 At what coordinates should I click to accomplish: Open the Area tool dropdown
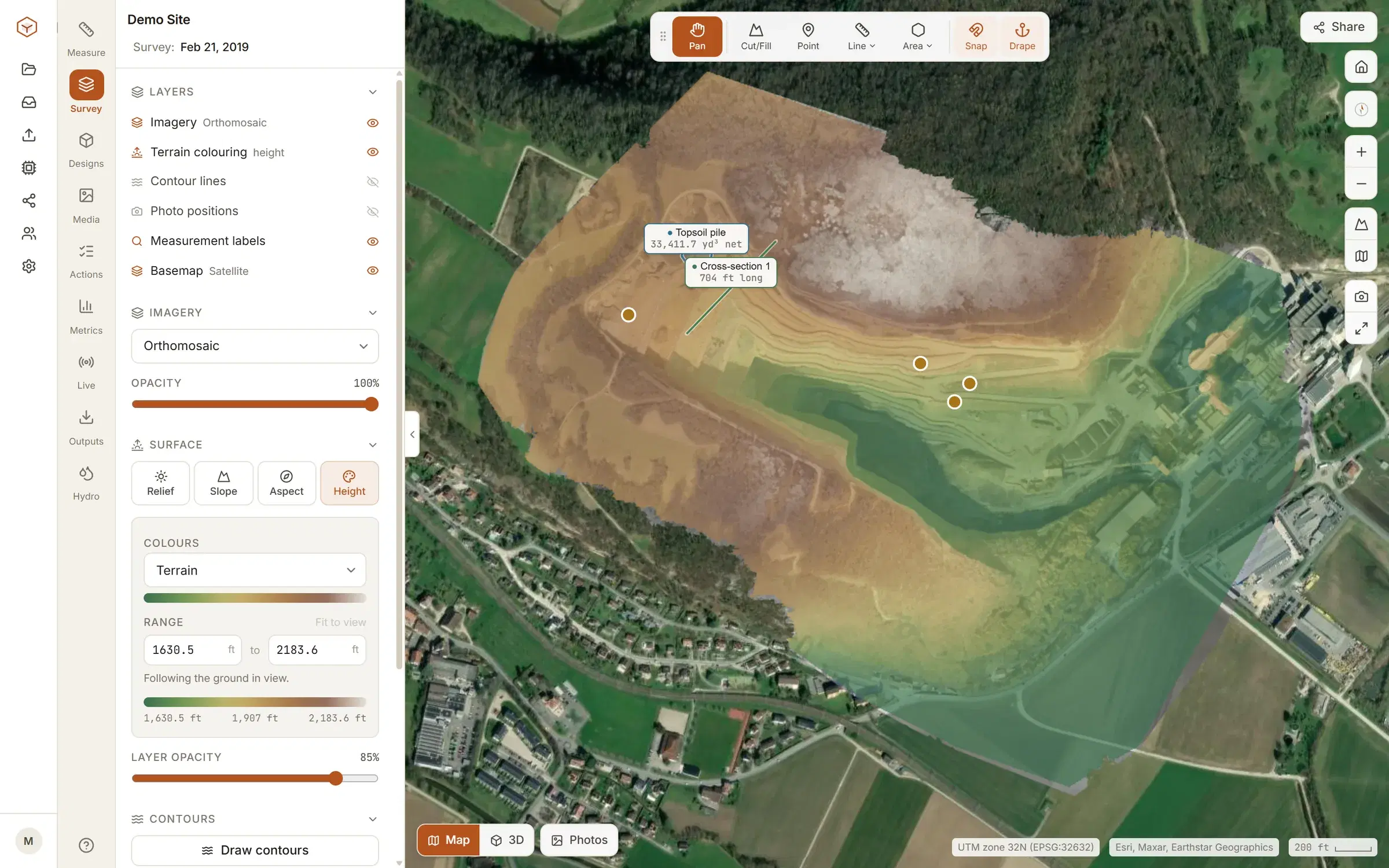pos(917,36)
